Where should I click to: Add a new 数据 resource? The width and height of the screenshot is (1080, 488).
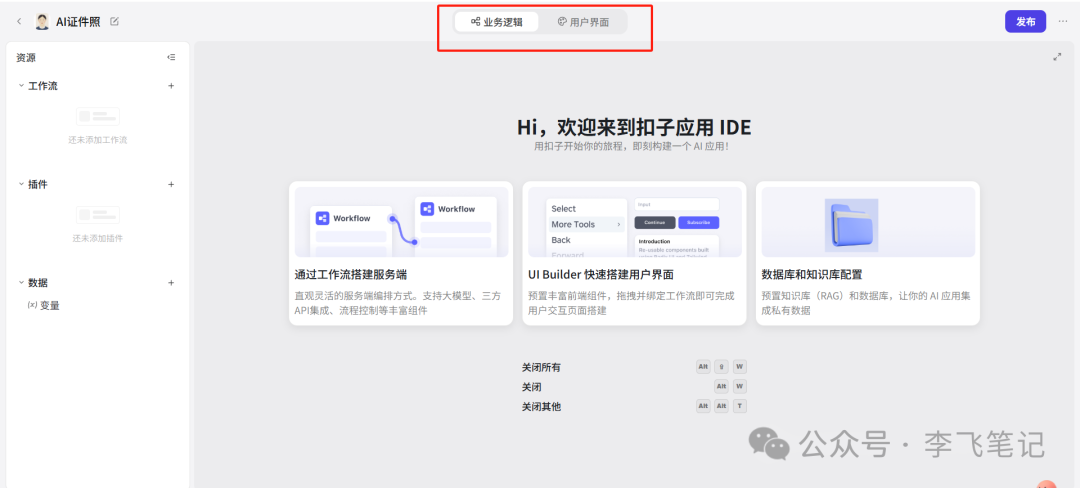(x=172, y=283)
